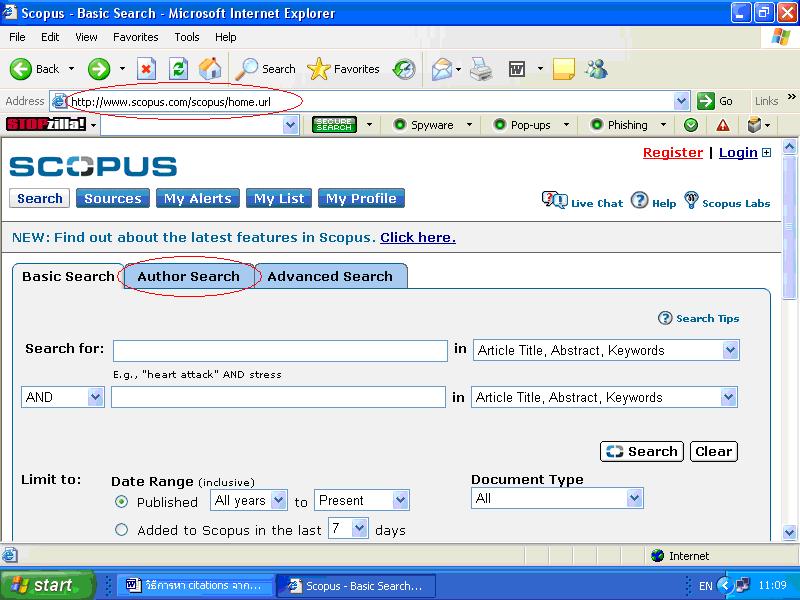Screen dimensions: 800x600
Task: Click the Mail envelope icon
Action: [442, 69]
